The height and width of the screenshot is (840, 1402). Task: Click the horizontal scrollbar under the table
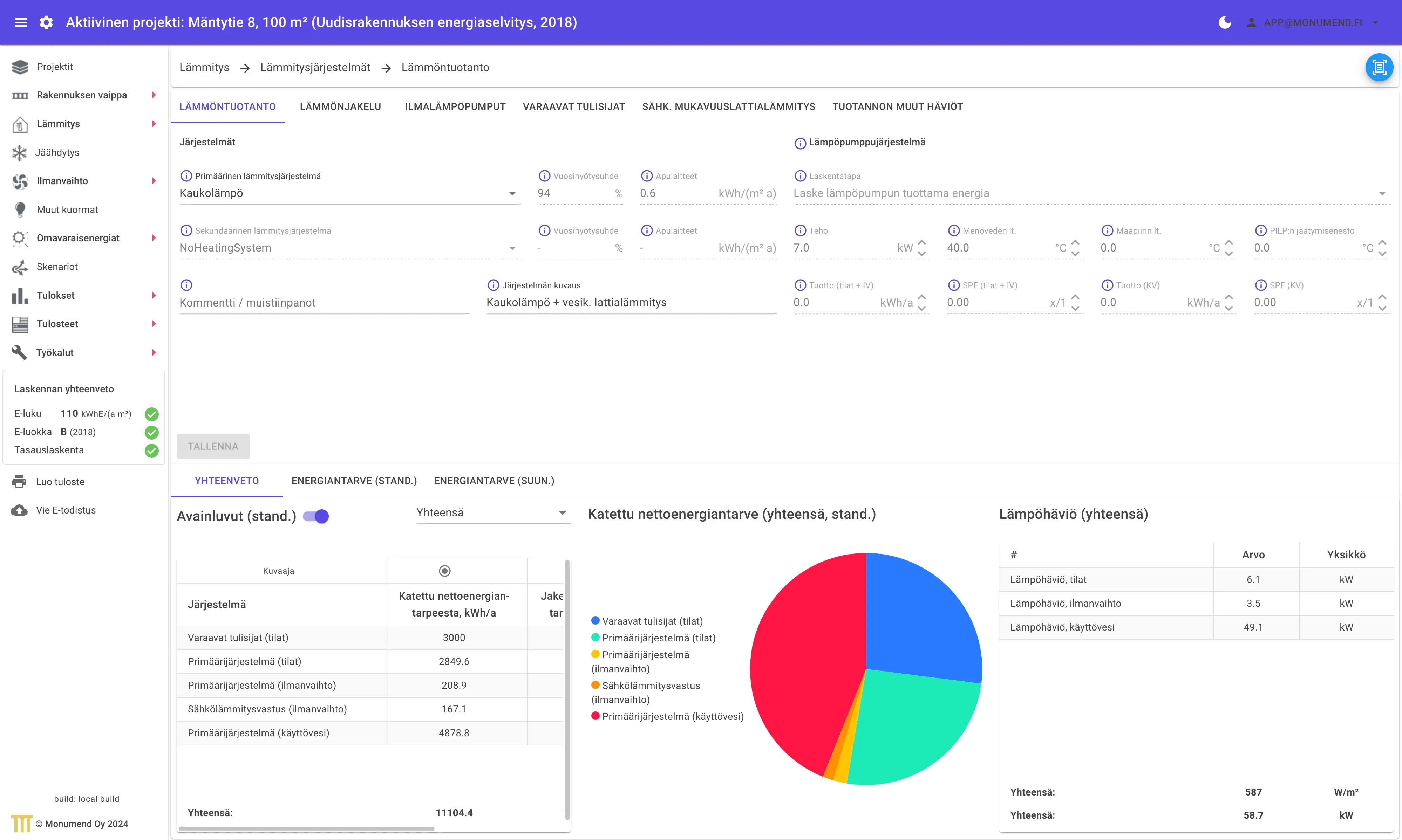(x=306, y=829)
